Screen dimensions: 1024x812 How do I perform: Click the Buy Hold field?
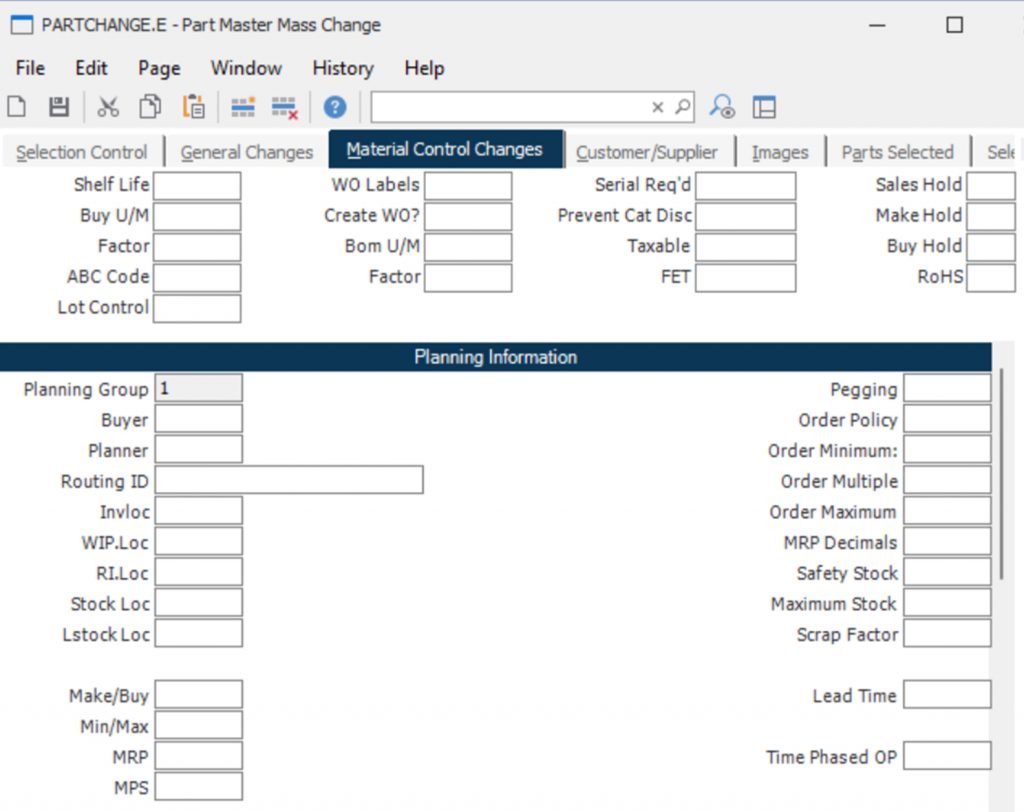tap(991, 247)
